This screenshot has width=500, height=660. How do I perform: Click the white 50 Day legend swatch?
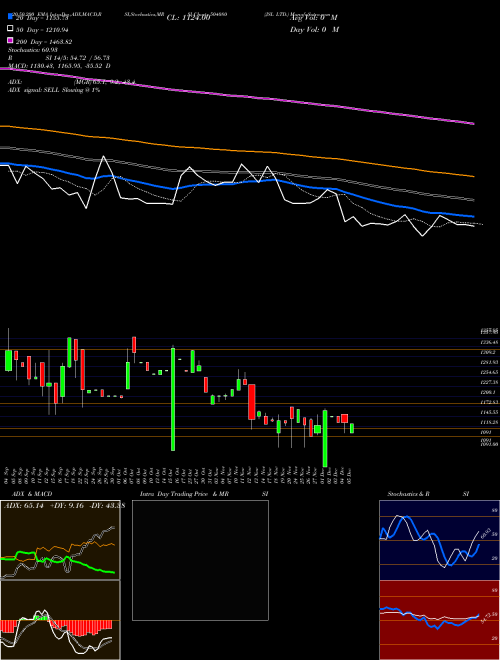pyautogui.click(x=10, y=29)
